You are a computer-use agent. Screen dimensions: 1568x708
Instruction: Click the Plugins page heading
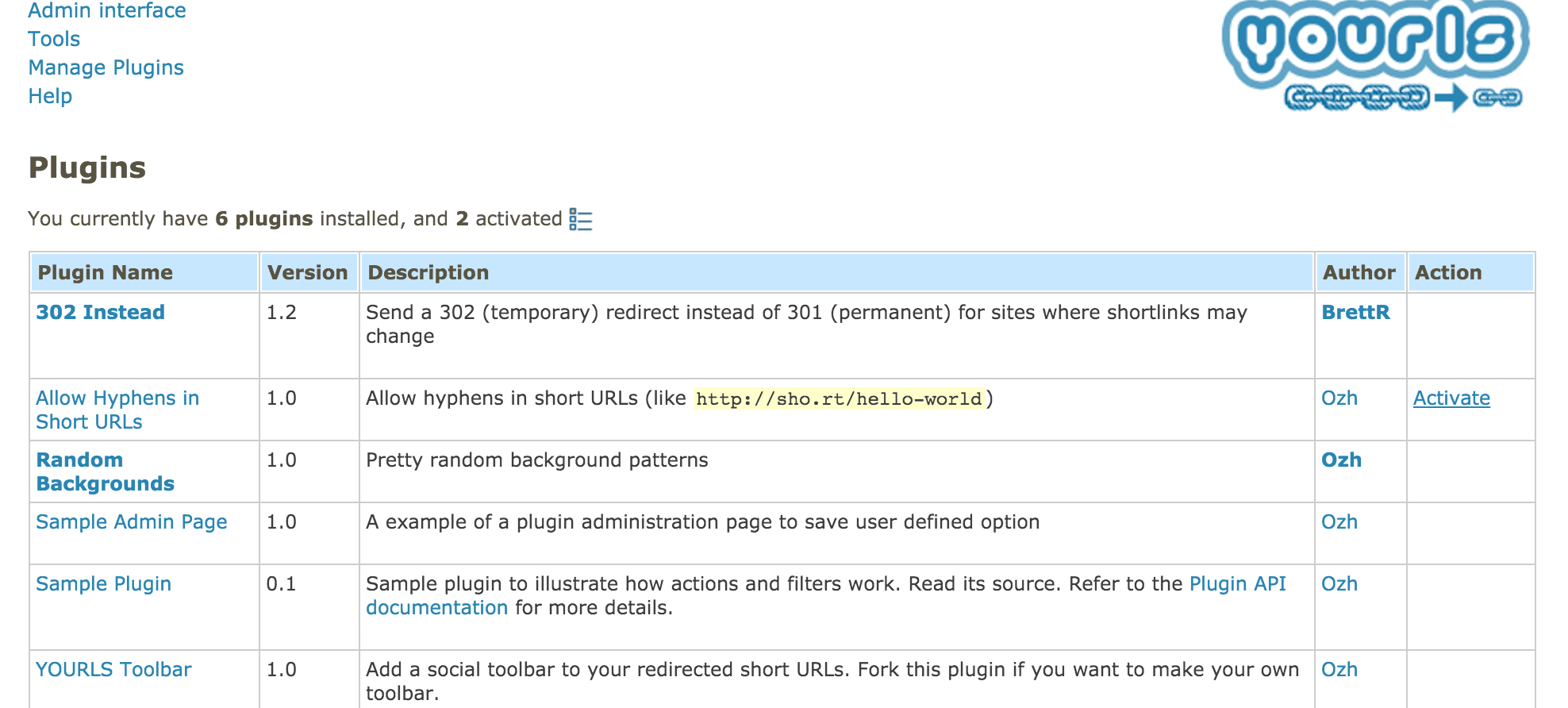click(x=87, y=167)
